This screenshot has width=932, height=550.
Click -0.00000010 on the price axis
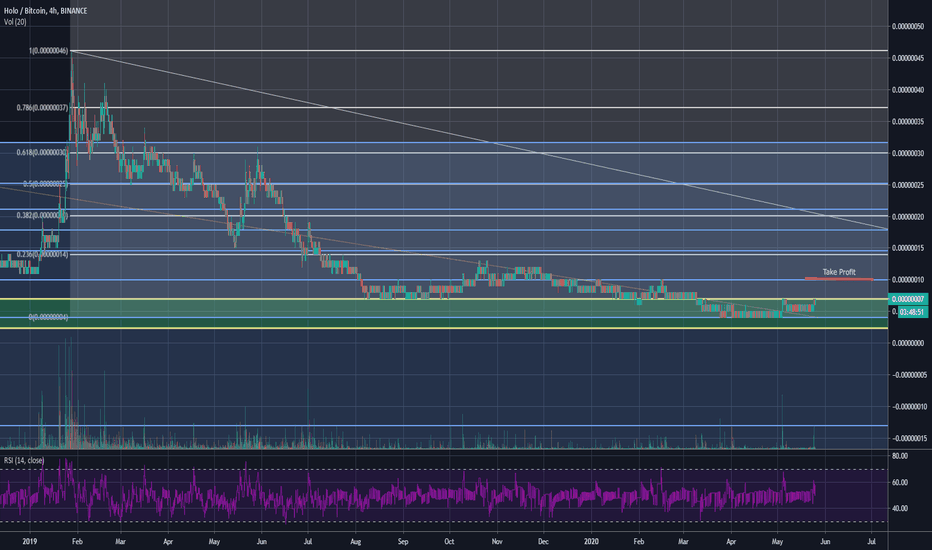point(909,407)
